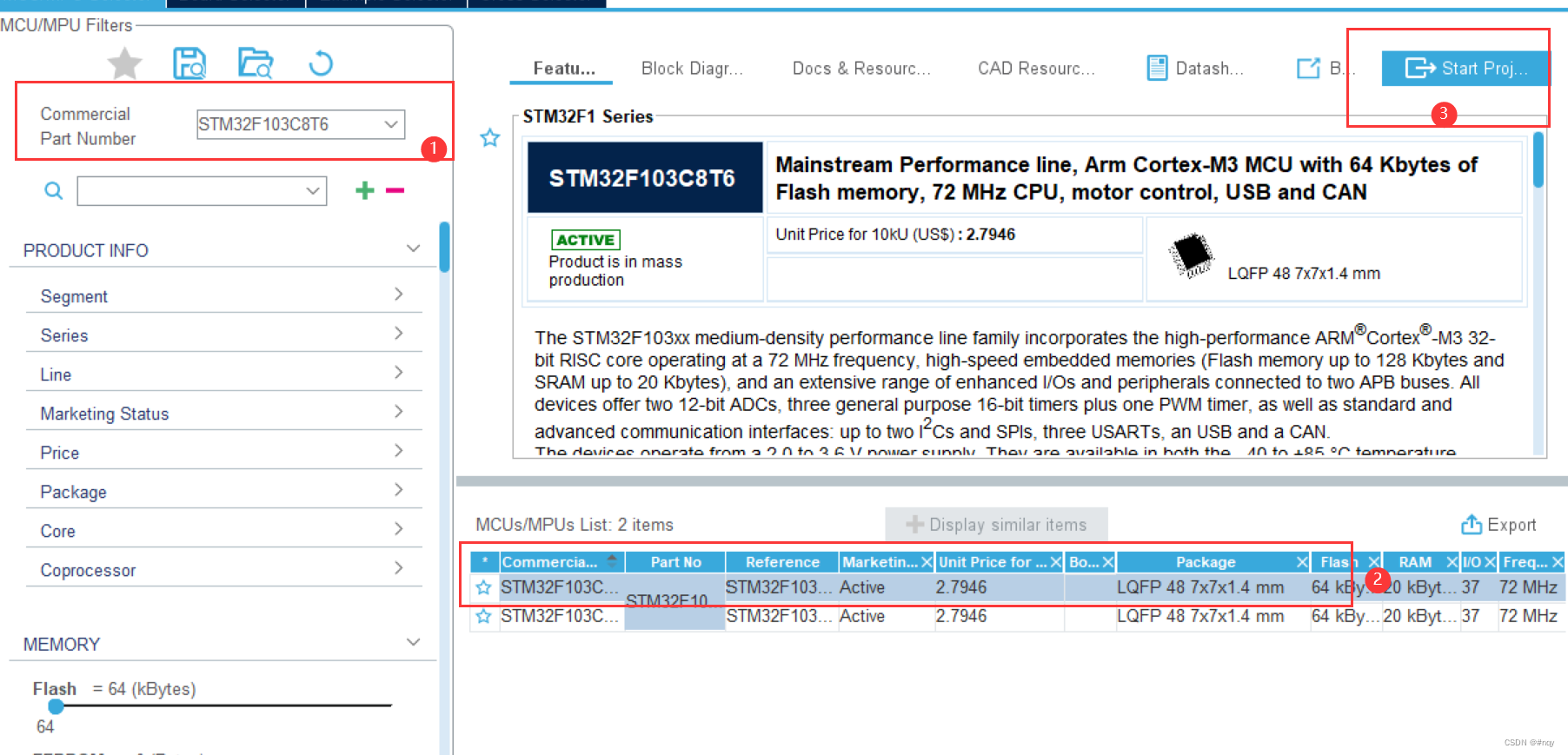Click the gray favorites star icon in filters
The image size is (1568, 755).
point(125,63)
